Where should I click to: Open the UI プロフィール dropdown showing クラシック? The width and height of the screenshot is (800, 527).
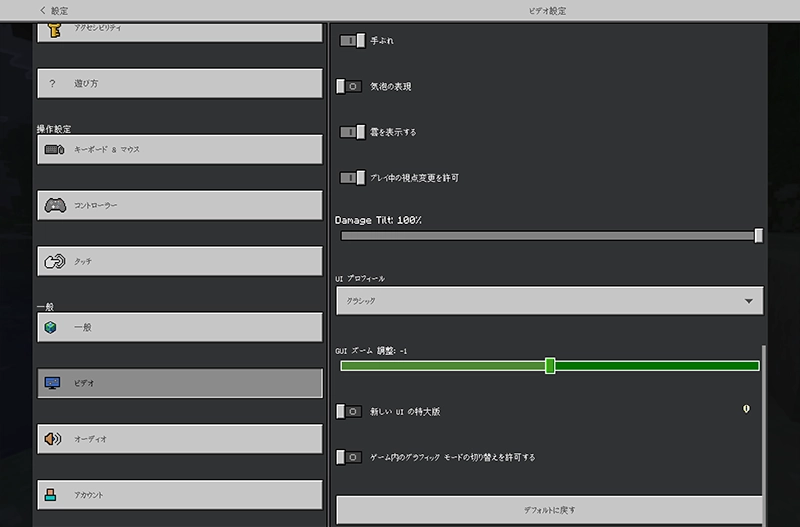[549, 300]
